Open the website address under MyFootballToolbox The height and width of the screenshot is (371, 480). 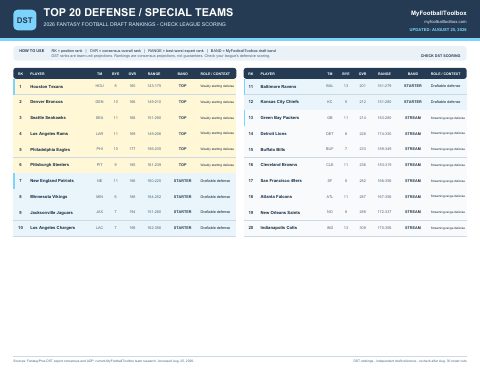(x=445, y=22)
